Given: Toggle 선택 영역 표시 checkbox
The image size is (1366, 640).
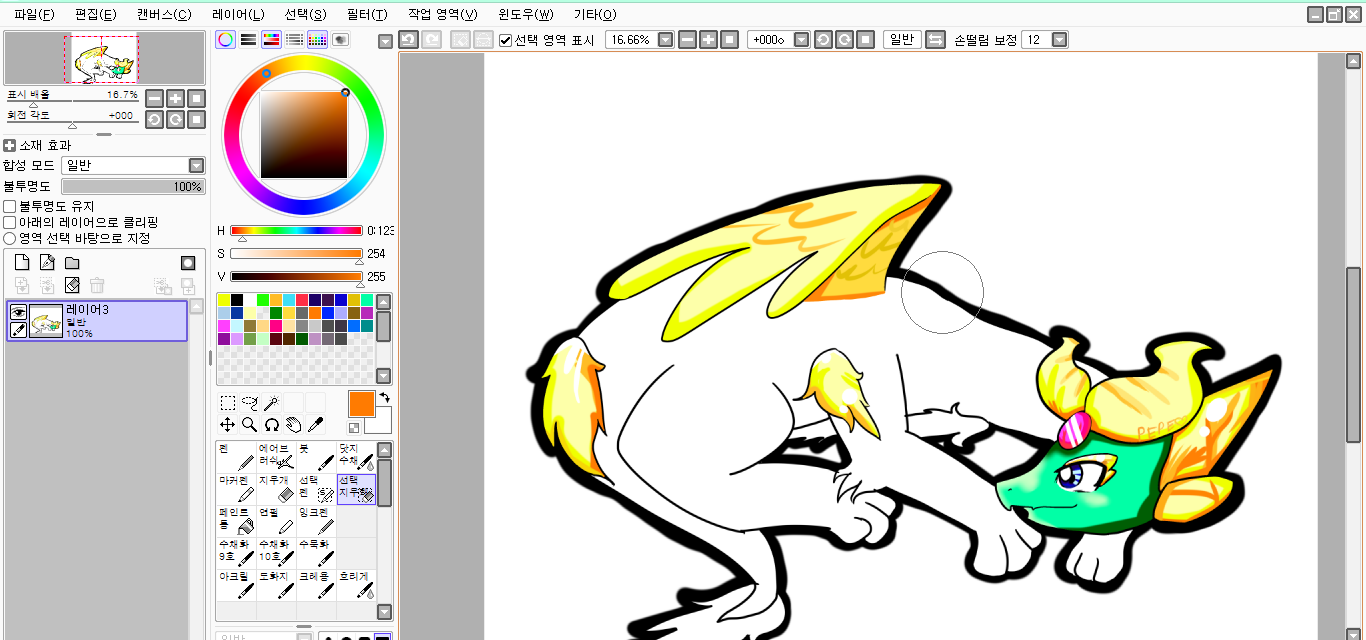Looking at the screenshot, I should [x=506, y=40].
